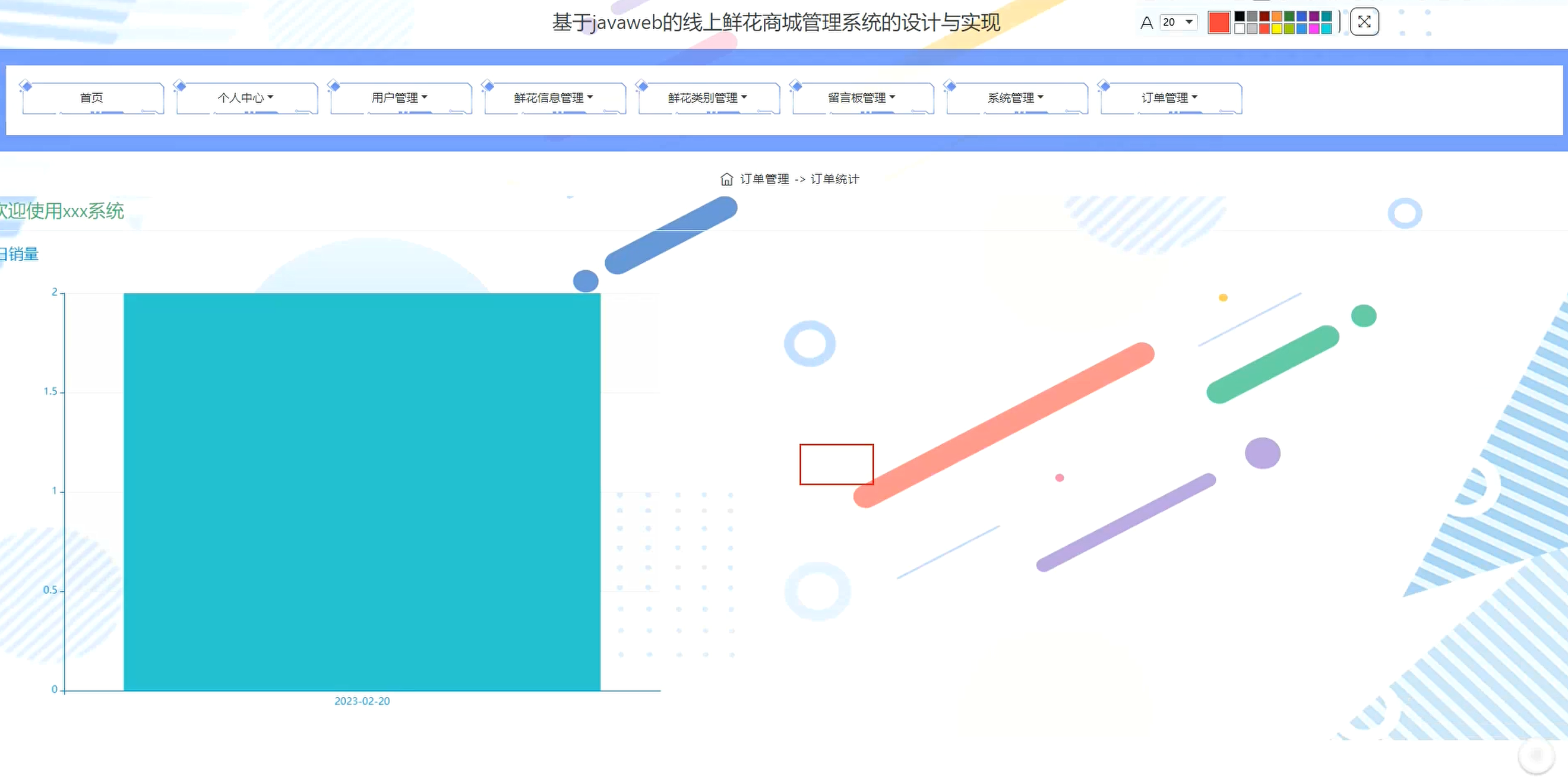
Task: Click the 2023-02-20 x-axis label
Action: [x=362, y=701]
